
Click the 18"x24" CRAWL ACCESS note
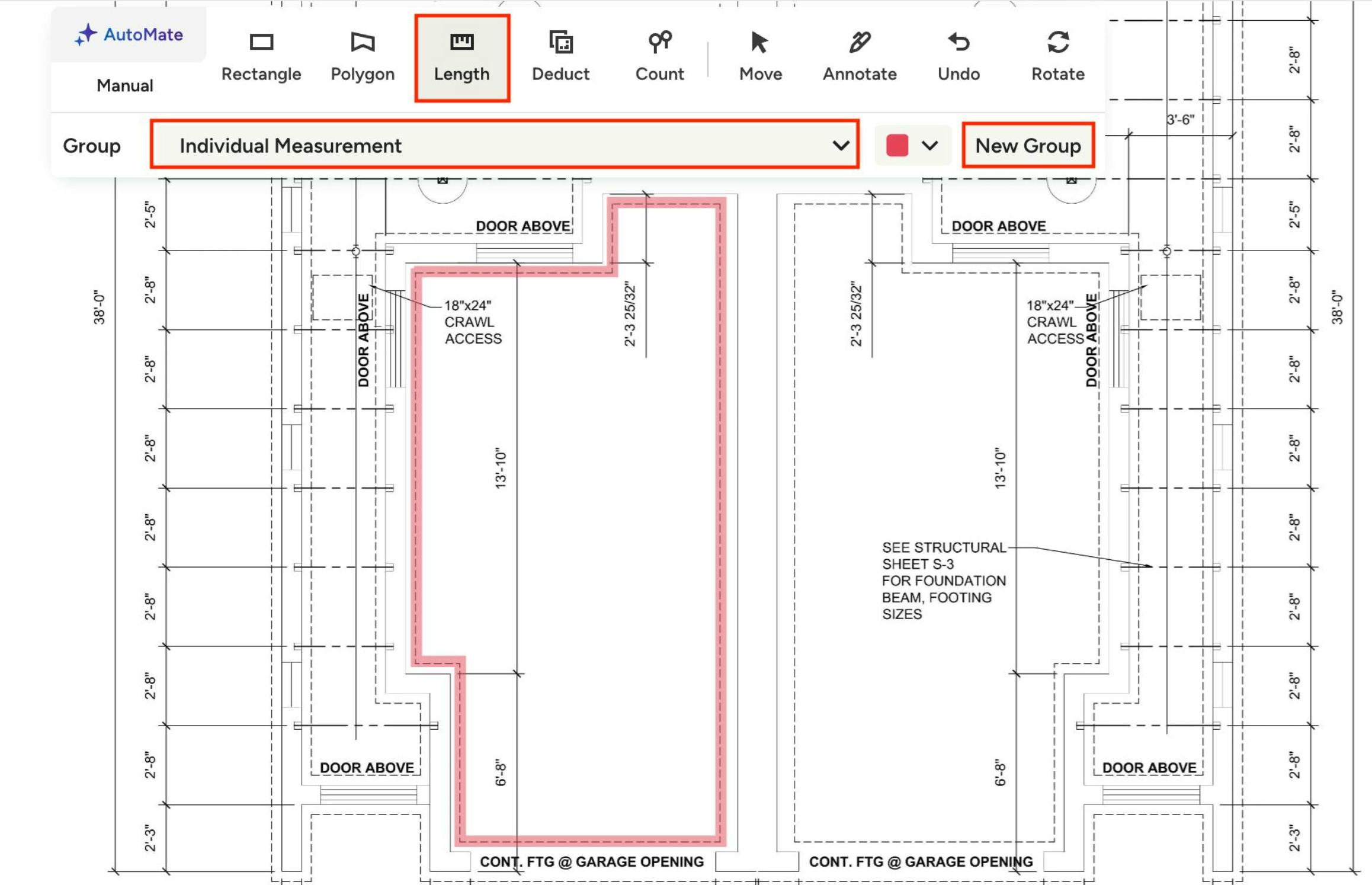(x=472, y=322)
